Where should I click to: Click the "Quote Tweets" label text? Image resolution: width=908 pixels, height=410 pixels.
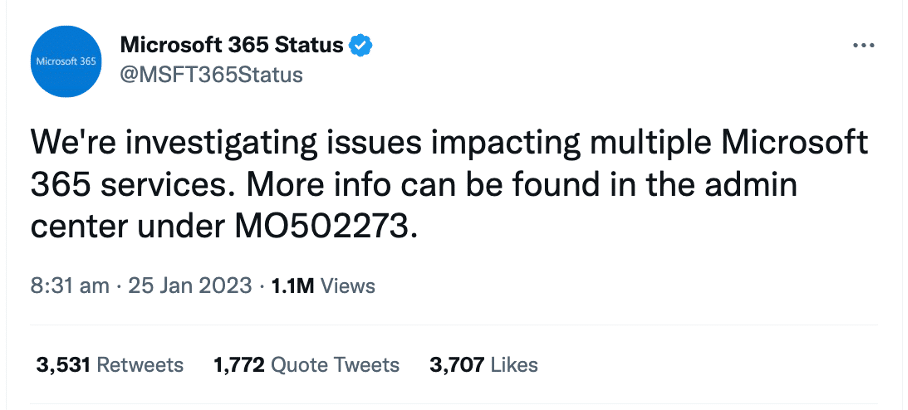(335, 365)
